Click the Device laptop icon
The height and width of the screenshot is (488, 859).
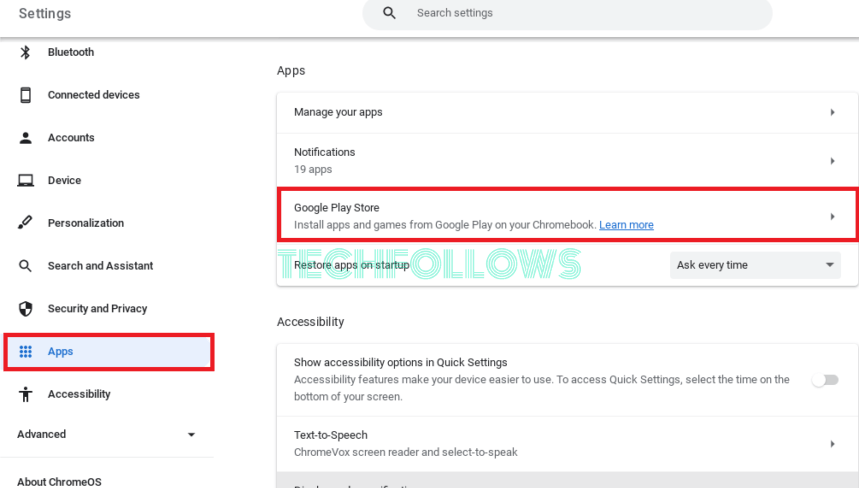(x=25, y=180)
